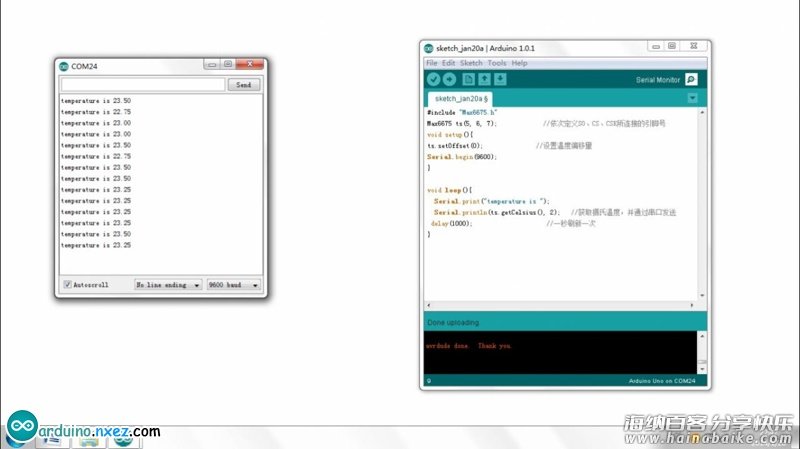This screenshot has width=800, height=449.
Task: Click the Send button in COM24
Action: [244, 85]
